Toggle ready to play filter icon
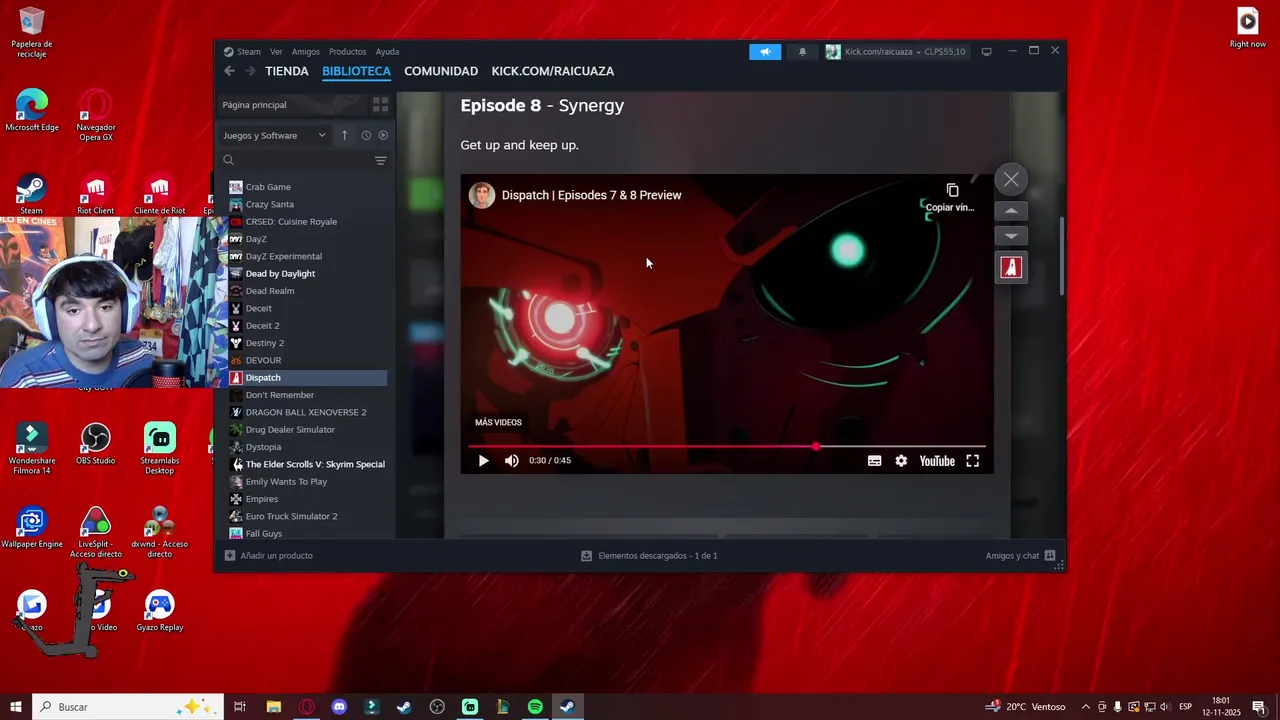 pyautogui.click(x=383, y=135)
